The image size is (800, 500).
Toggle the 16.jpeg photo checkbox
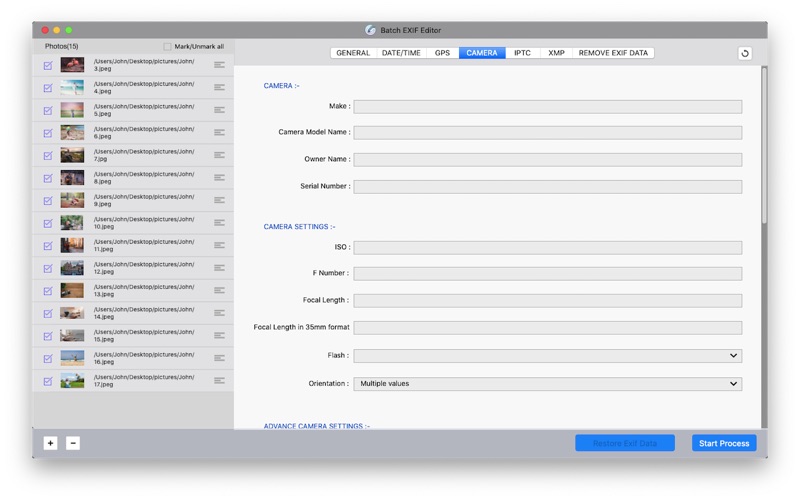(x=48, y=359)
